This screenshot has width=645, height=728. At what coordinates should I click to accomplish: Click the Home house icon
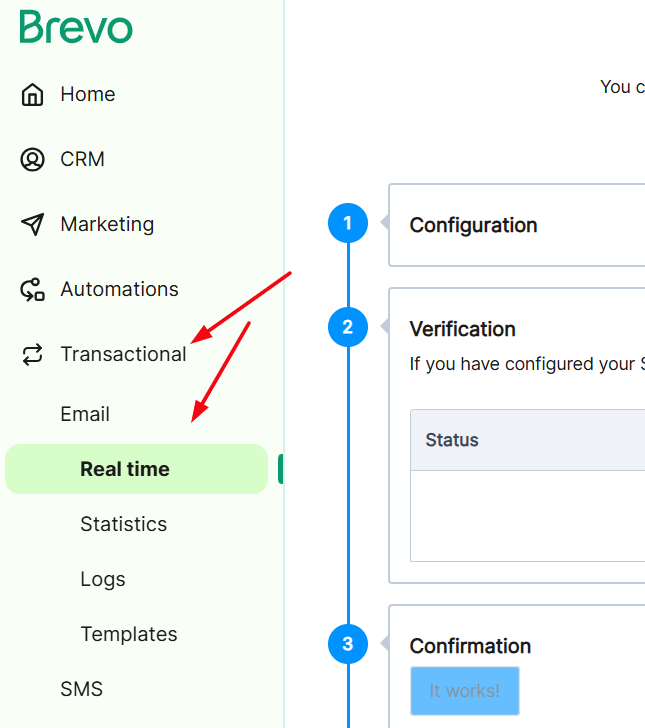pos(33,95)
